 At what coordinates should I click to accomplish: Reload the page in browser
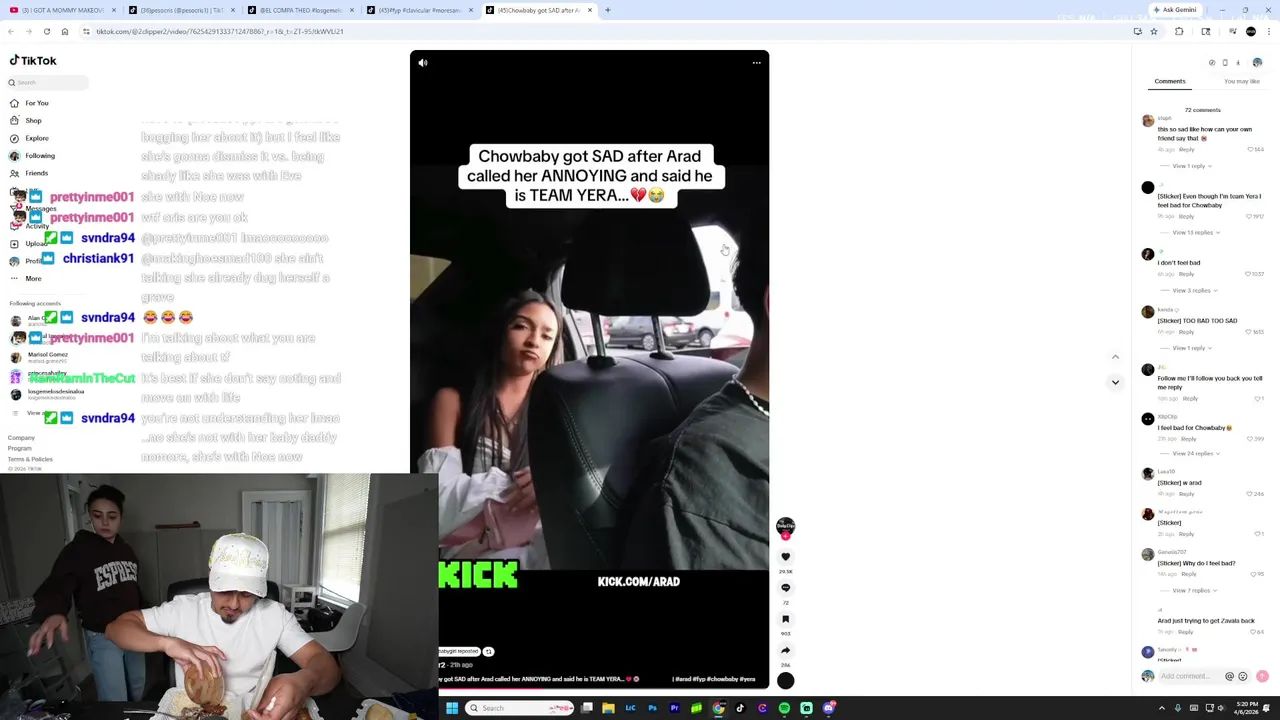pos(46,31)
